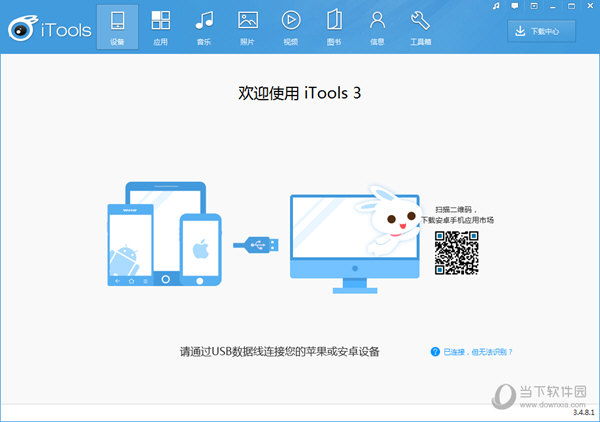The width and height of the screenshot is (600, 422).
Task: Click the 欢迎使用 iTools 3 heading
Action: pos(300,93)
